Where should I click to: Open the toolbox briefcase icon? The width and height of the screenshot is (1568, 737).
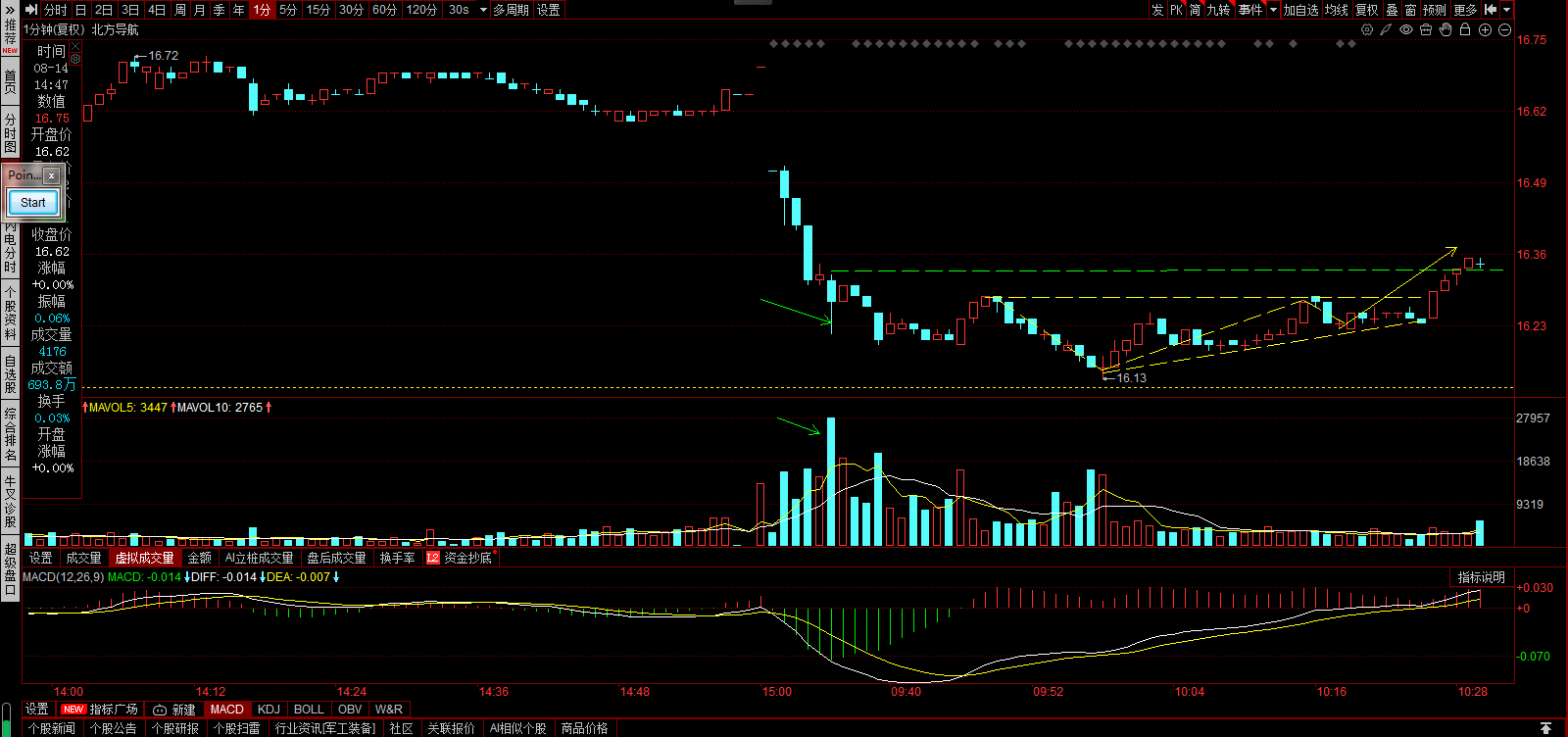click(x=1426, y=29)
